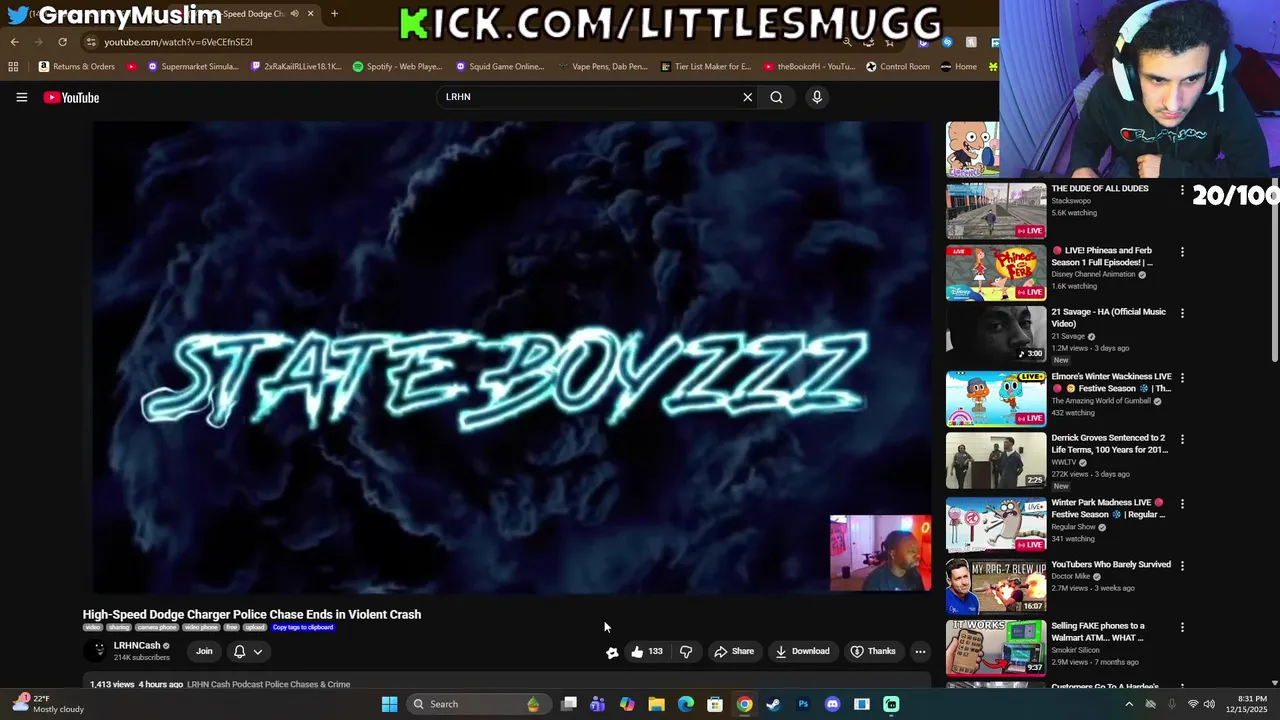
Task: Open the YouTube guide hamburger menu
Action: (x=21, y=97)
